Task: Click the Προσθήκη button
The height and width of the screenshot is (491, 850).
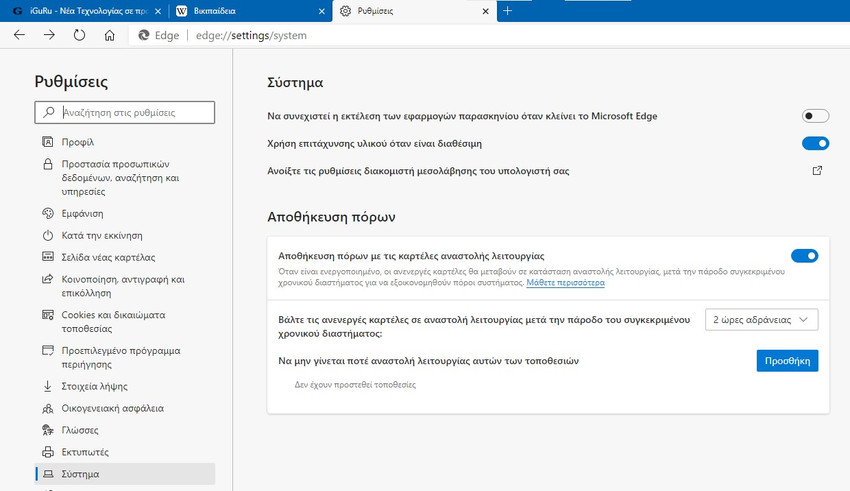Action: 787,361
